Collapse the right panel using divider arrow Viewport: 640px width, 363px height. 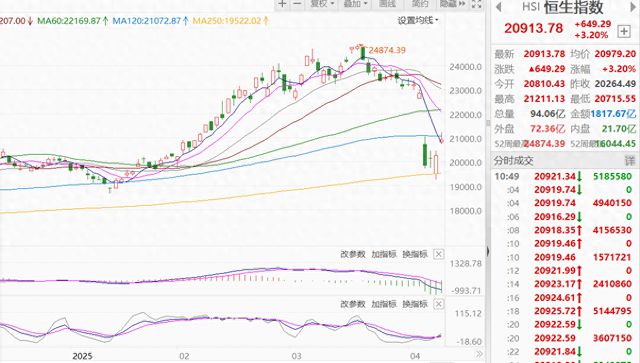(488, 251)
